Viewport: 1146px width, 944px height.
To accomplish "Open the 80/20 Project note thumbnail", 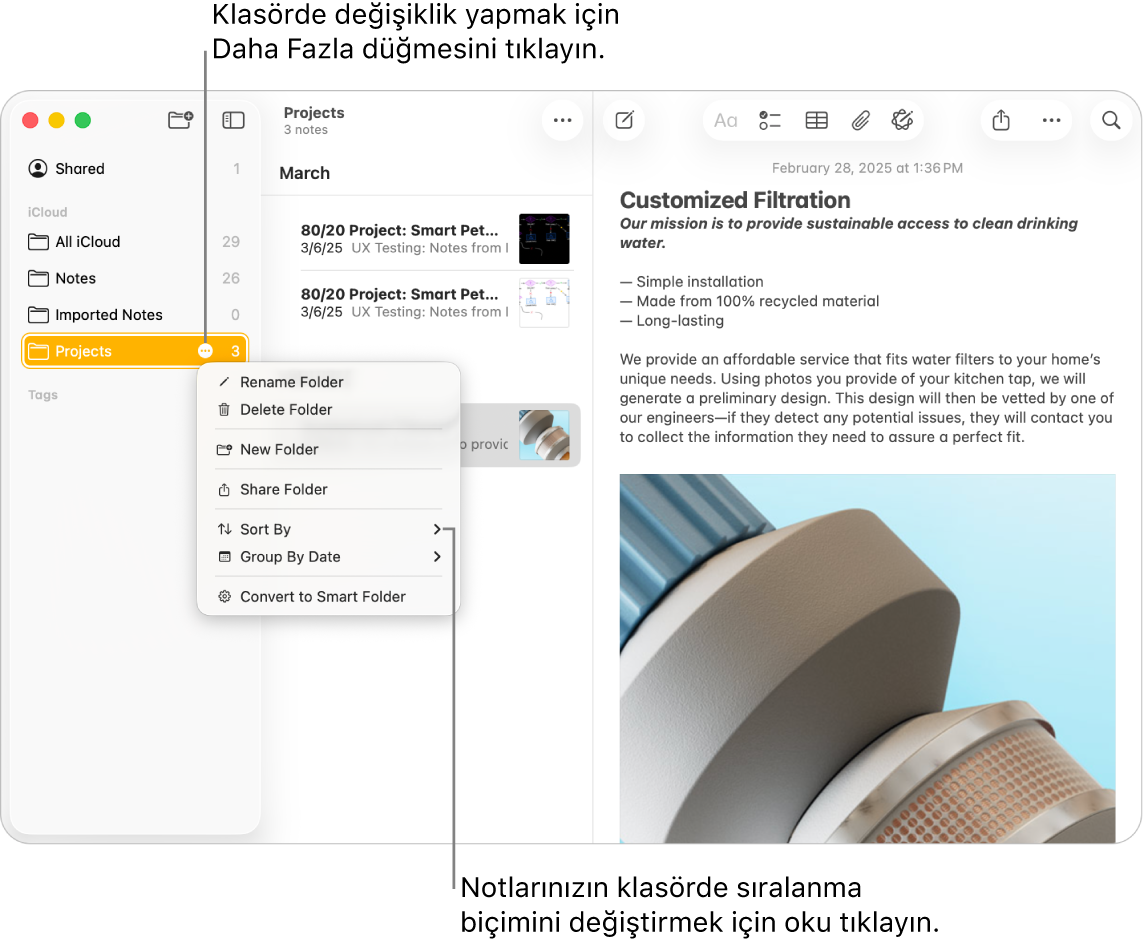I will (544, 238).
